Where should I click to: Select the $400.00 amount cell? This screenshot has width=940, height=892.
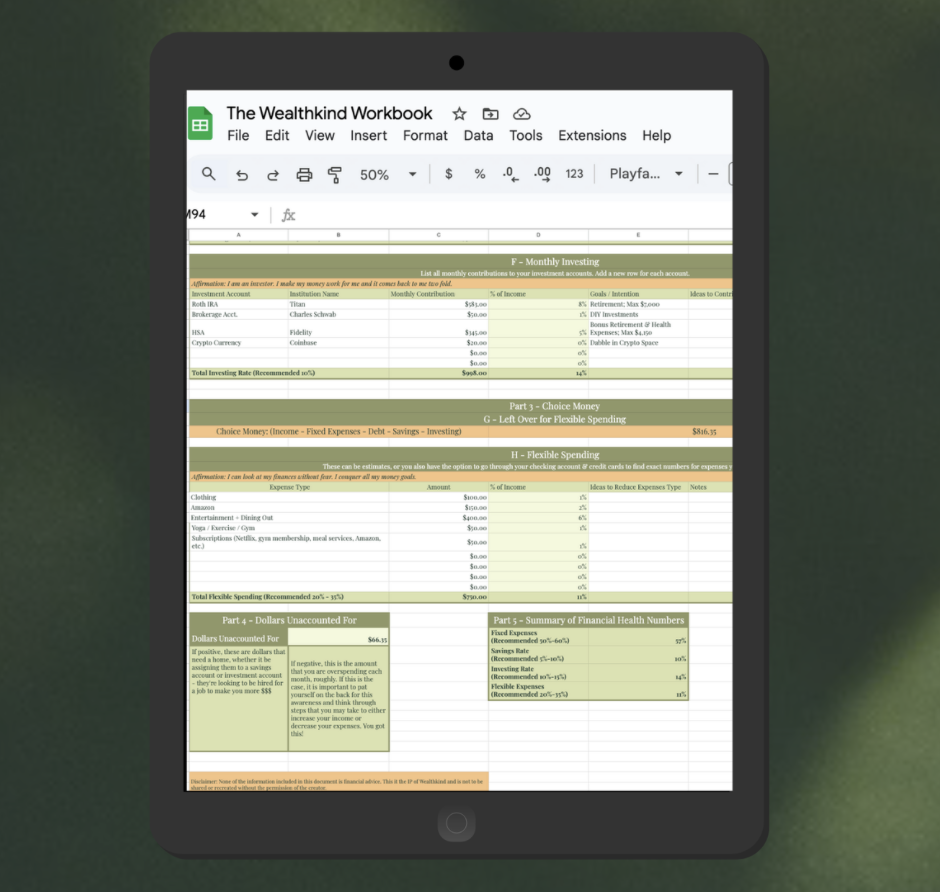(x=439, y=518)
